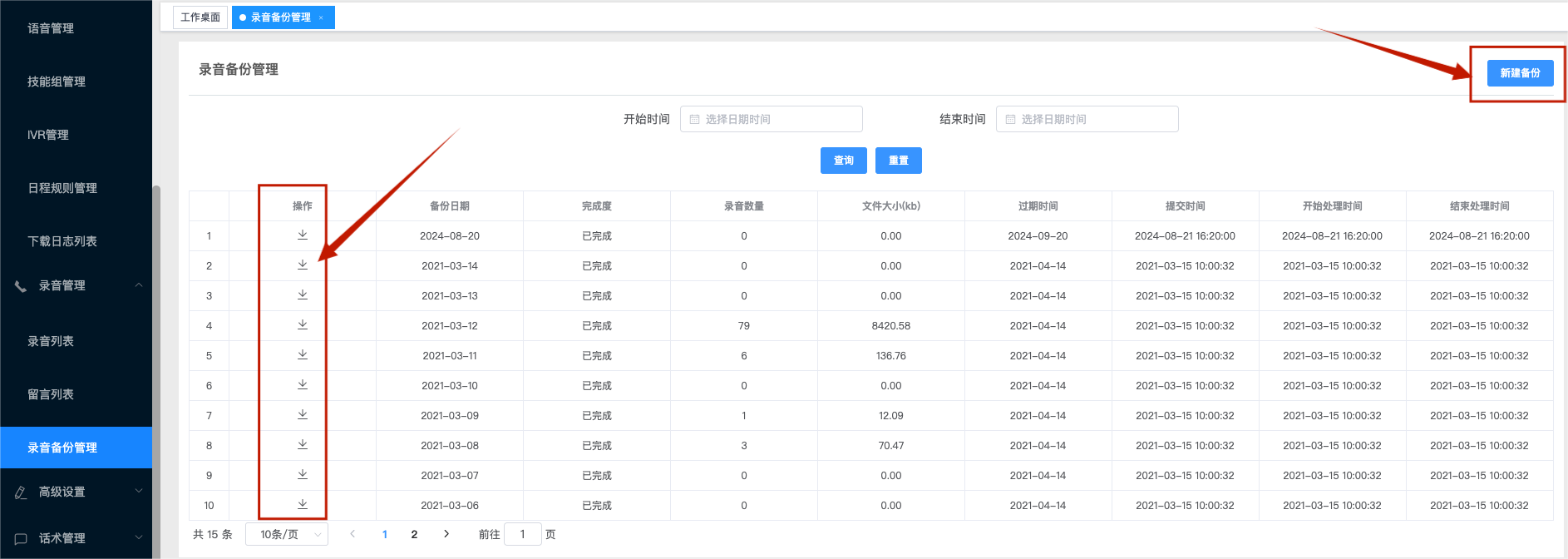Click the 录音数量 column header
This screenshot has width=1568, height=559.
744,206
